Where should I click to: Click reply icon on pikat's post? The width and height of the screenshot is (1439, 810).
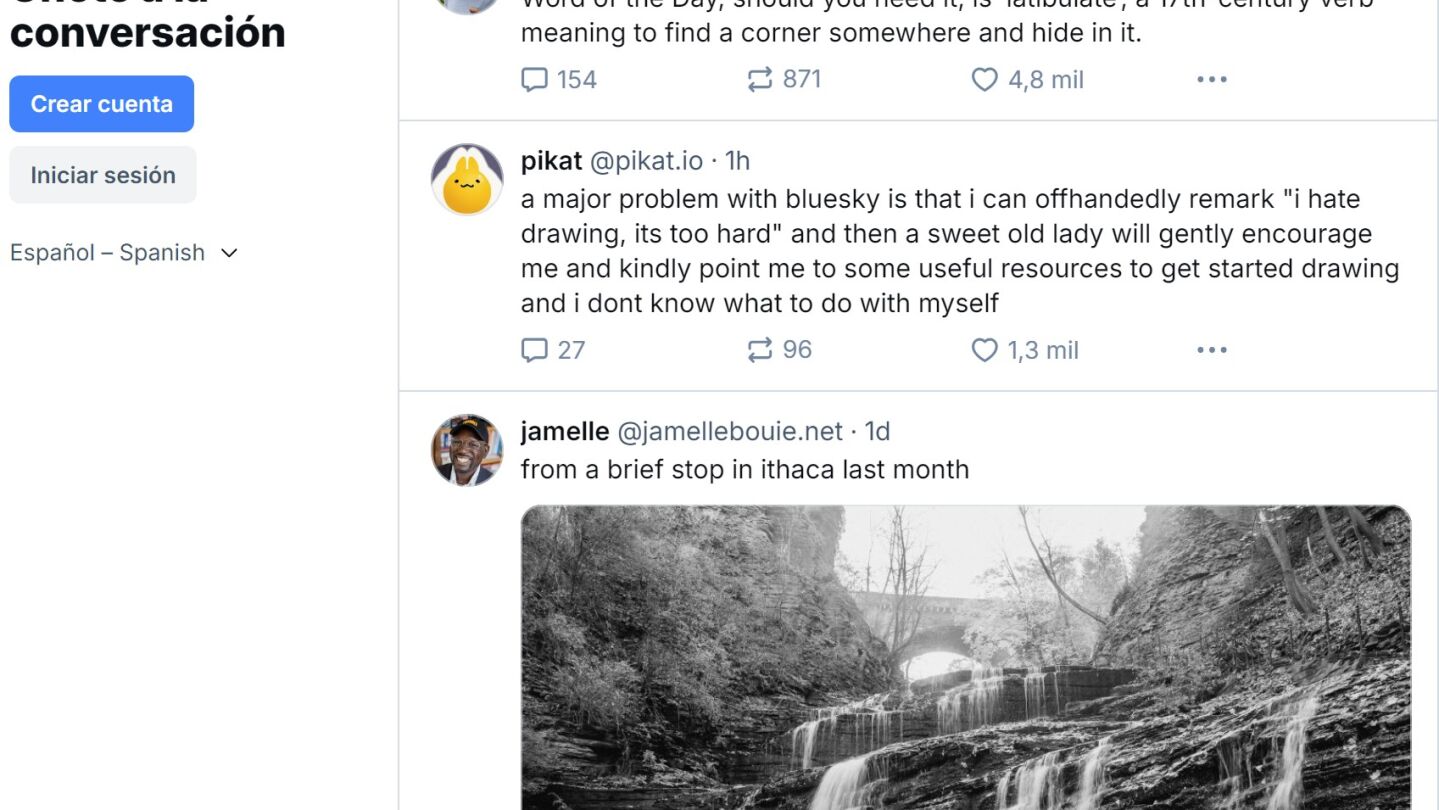pos(535,350)
